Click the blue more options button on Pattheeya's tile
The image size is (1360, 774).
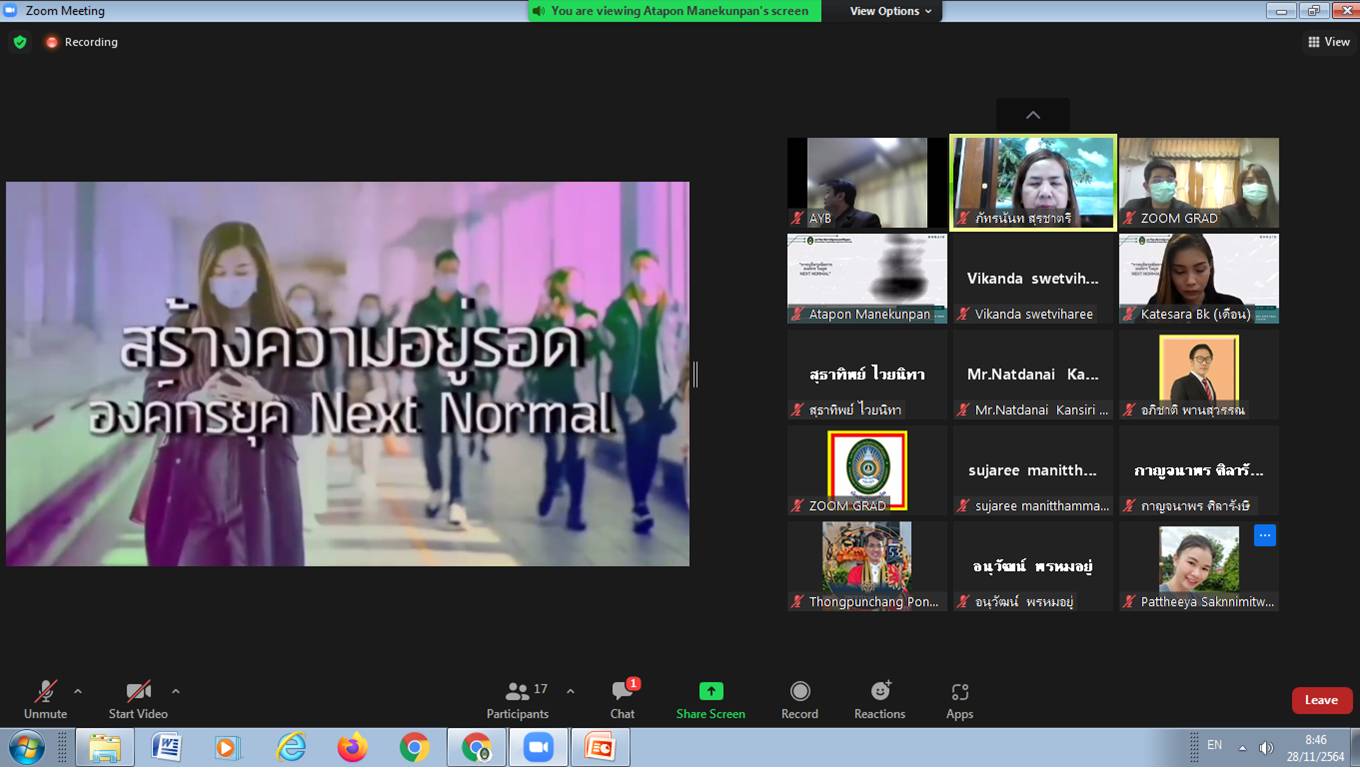1265,536
